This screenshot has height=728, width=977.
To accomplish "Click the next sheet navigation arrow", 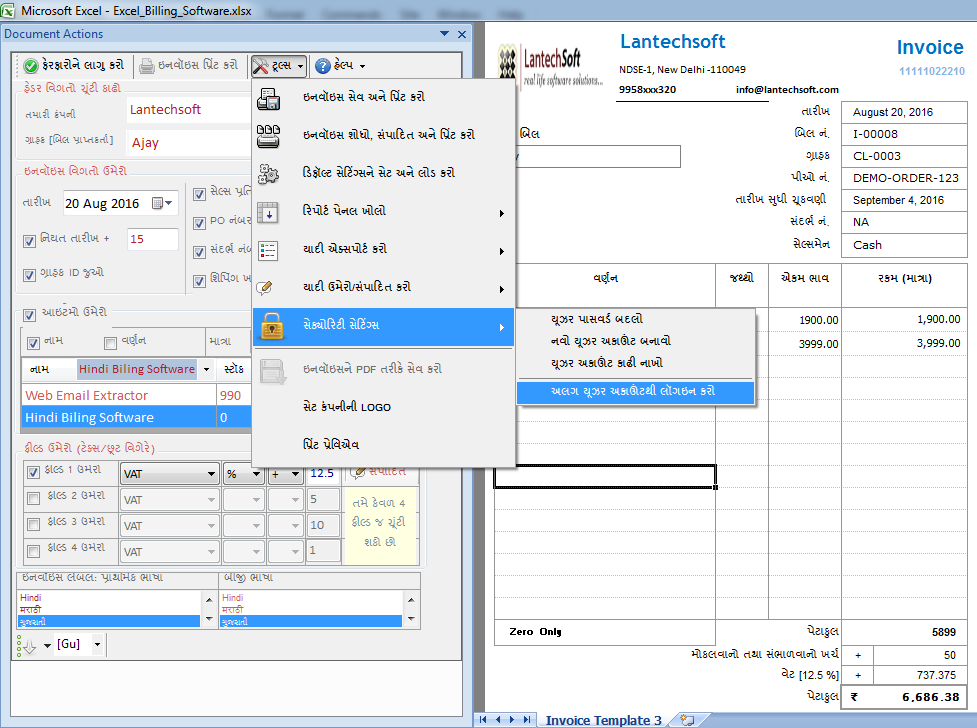I will coord(512,719).
